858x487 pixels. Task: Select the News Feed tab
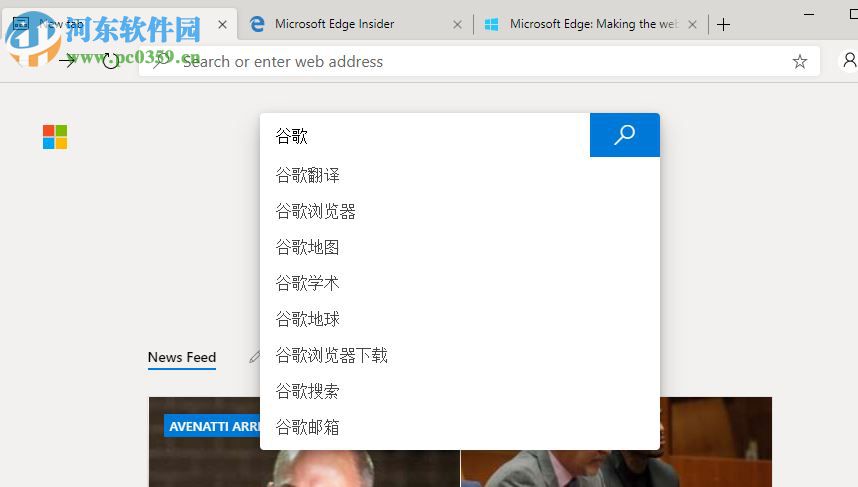pos(182,357)
